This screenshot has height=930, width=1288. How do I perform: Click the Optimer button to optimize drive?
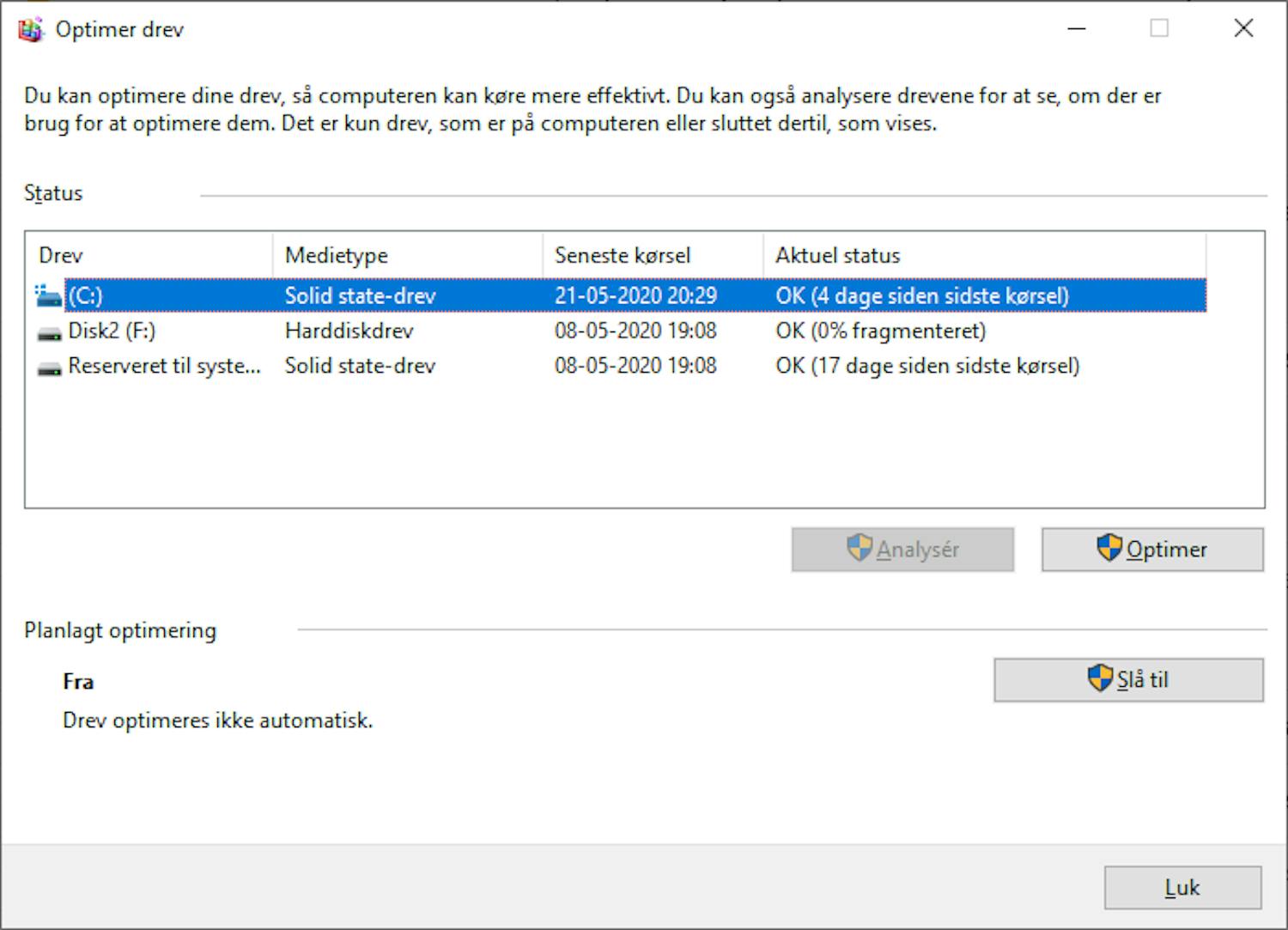[x=1151, y=549]
